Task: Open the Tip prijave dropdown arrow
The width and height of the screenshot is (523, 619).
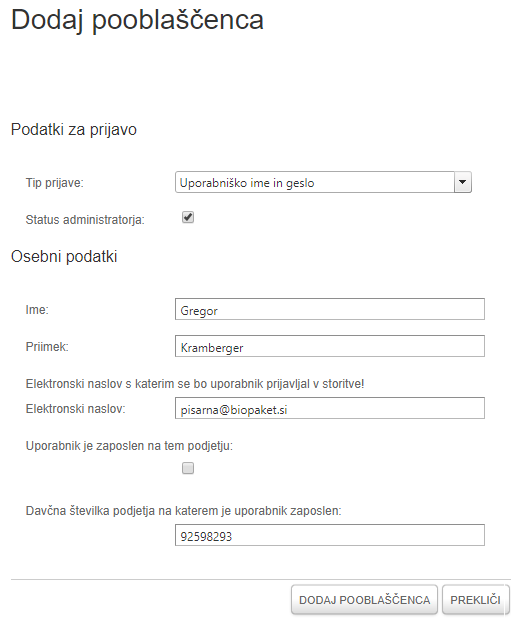Action: click(x=463, y=182)
